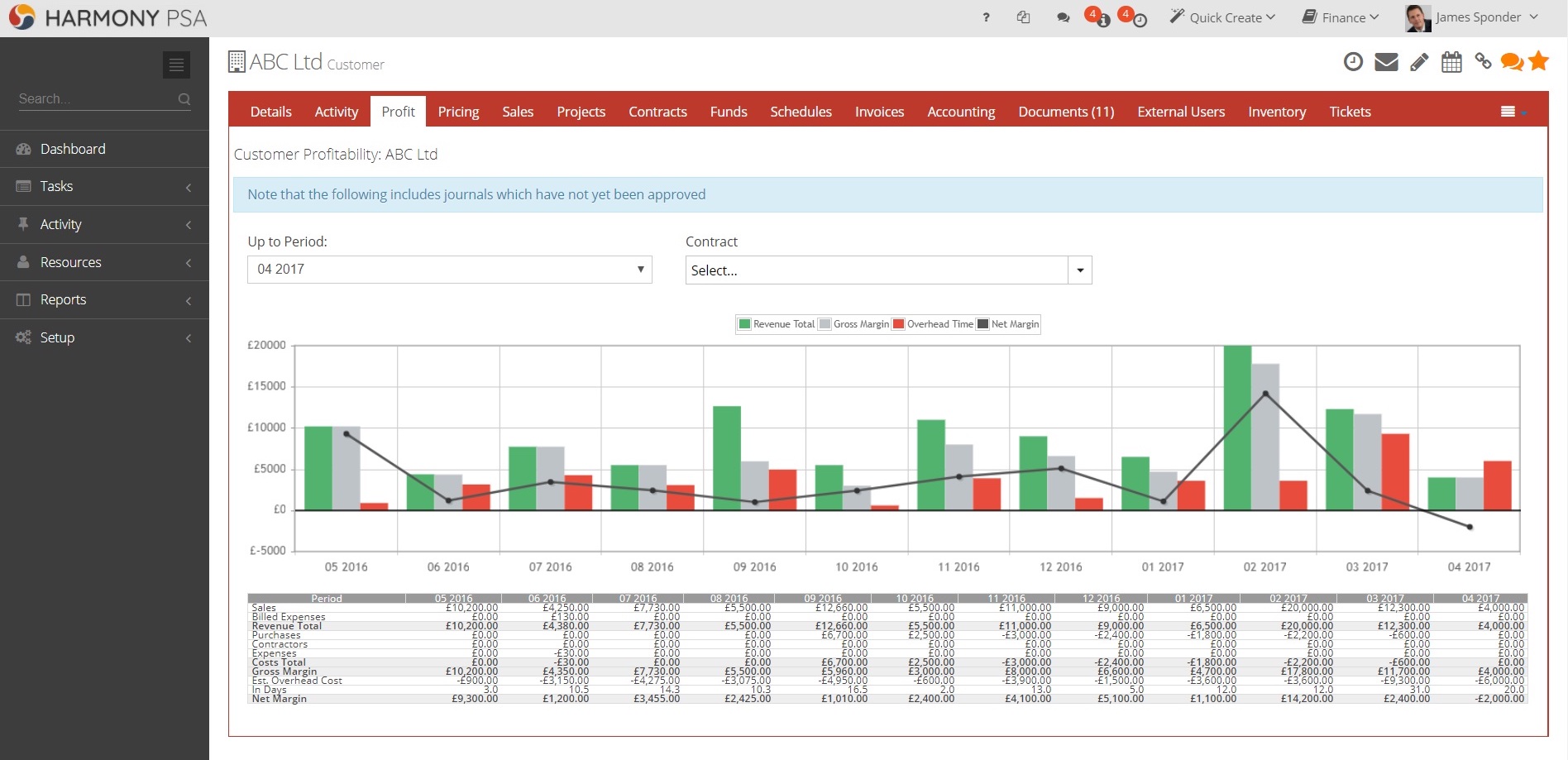Click the 02 2017 net margin point
Image resolution: width=1568 pixels, height=760 pixels.
coord(1265,394)
